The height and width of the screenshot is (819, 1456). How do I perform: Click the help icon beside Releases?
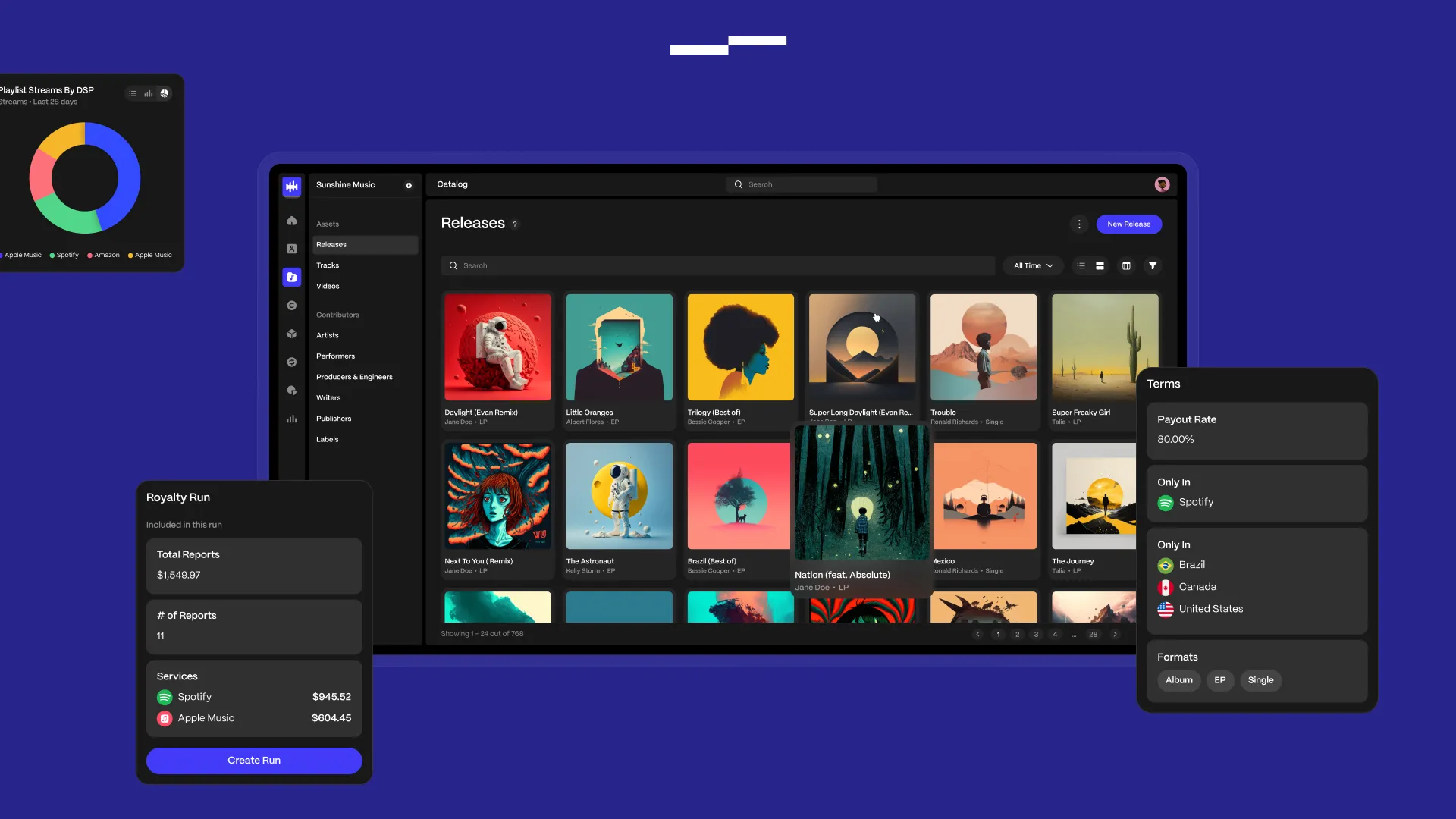pos(515,224)
